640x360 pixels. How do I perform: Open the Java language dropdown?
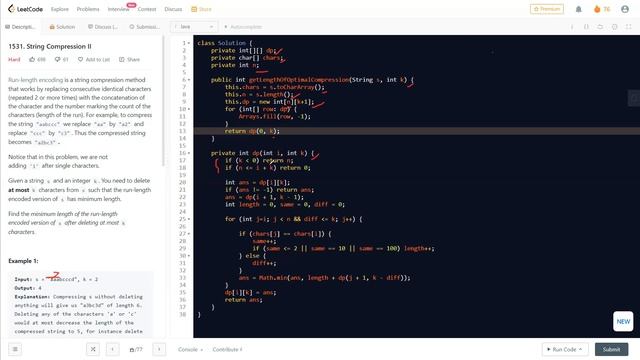[x=194, y=27]
